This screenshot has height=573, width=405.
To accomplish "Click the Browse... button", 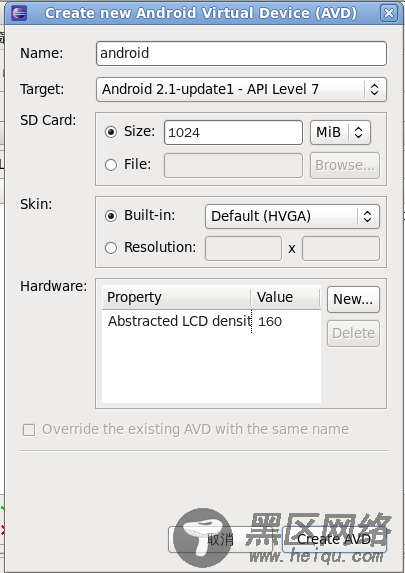I will click(x=345, y=166).
